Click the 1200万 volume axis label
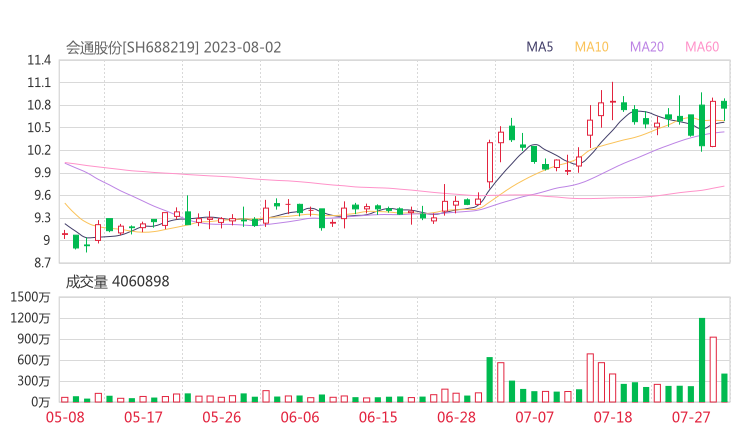740x440 pixels. (x=30, y=318)
